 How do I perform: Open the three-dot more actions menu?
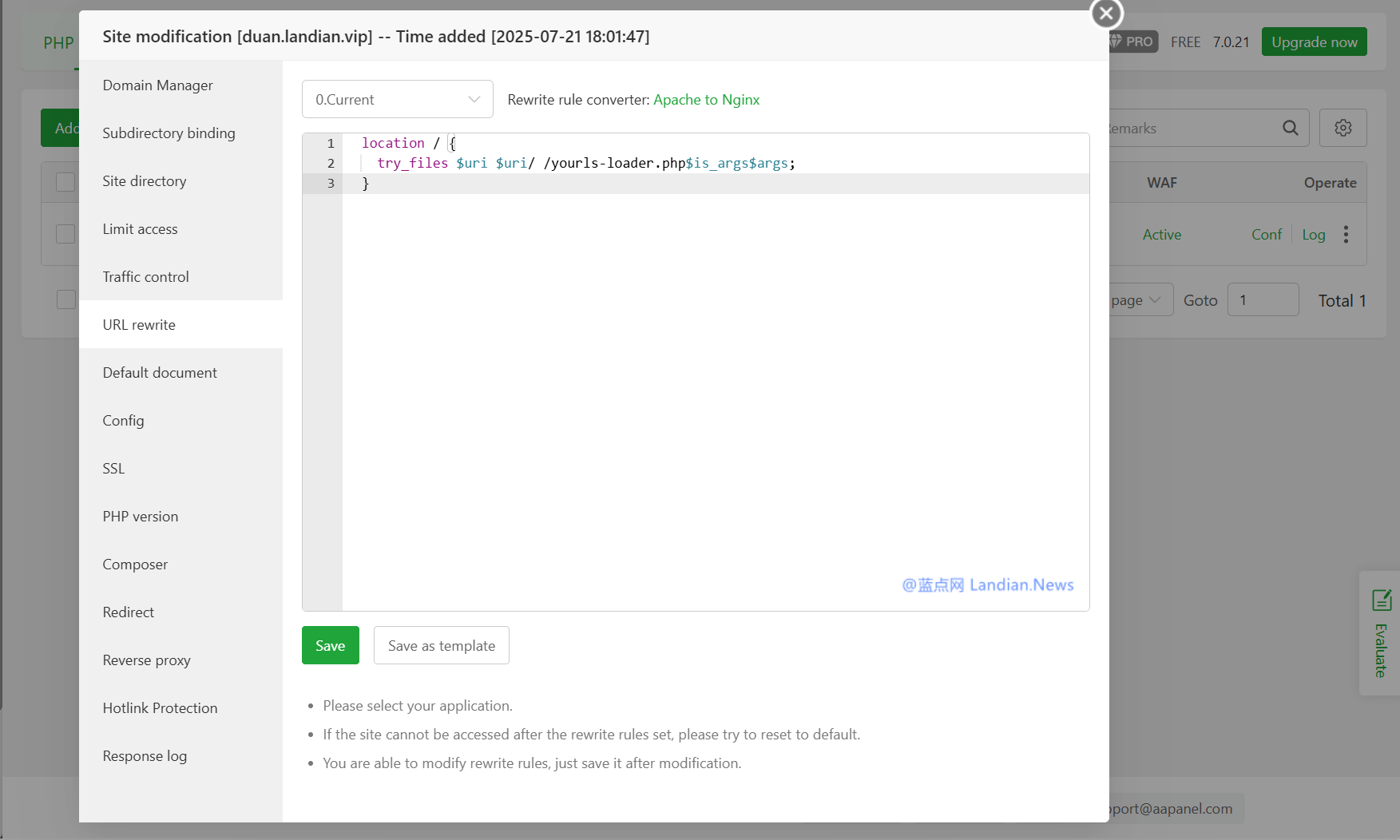[x=1346, y=234]
